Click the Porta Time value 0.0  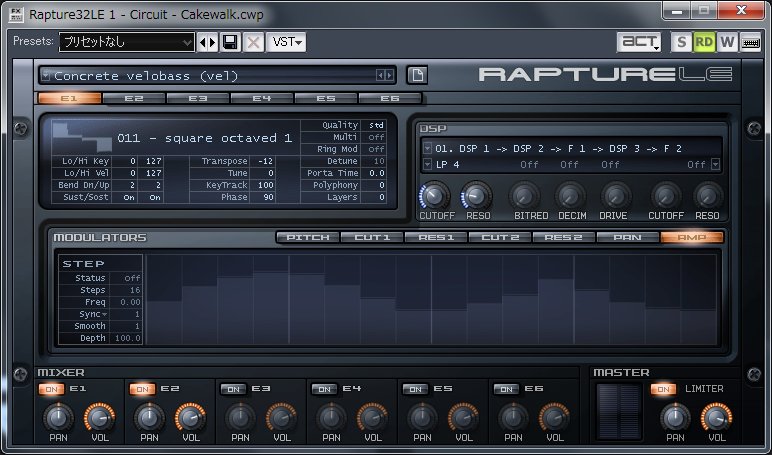(377, 173)
